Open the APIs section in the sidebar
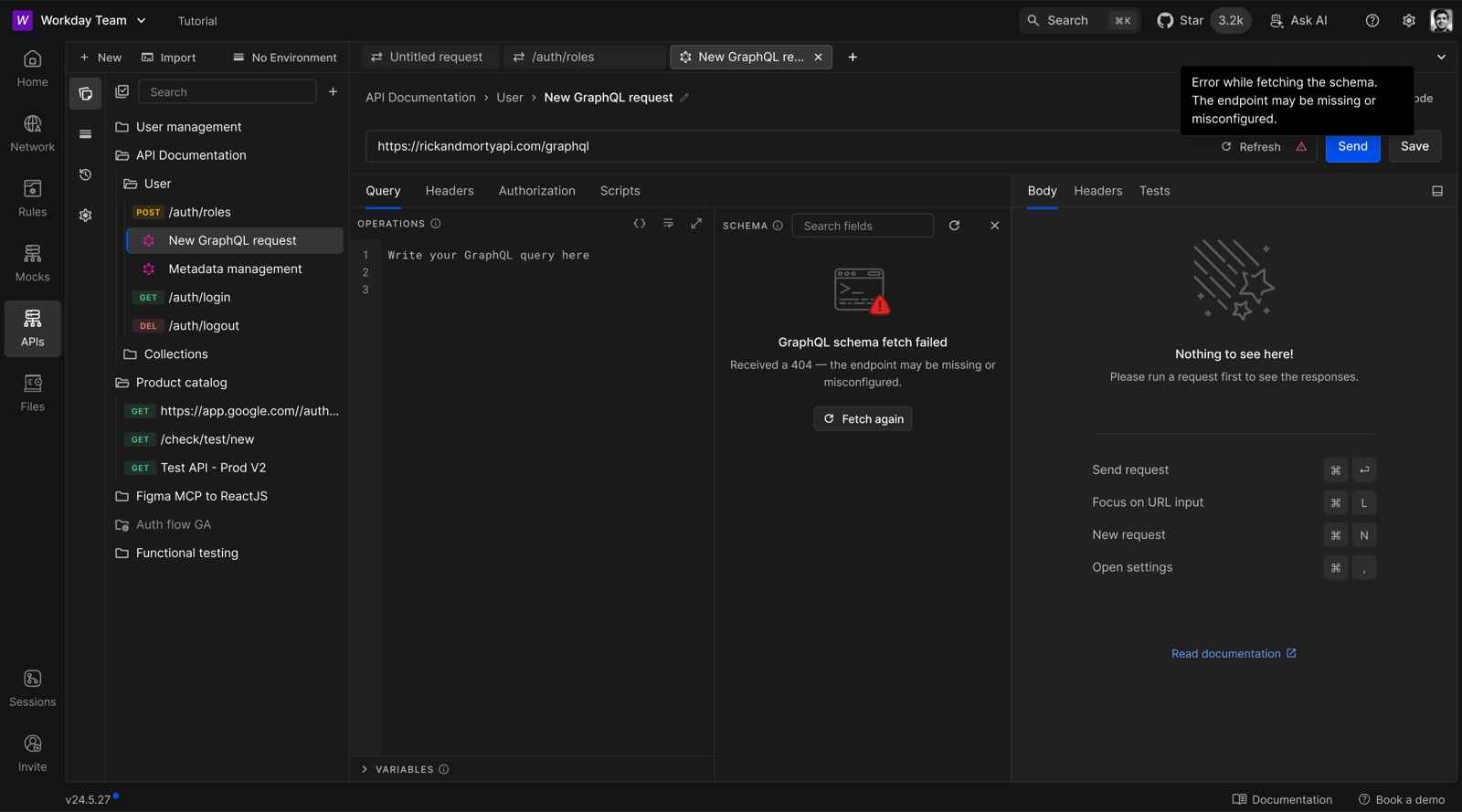This screenshot has width=1462, height=812. coord(32,329)
